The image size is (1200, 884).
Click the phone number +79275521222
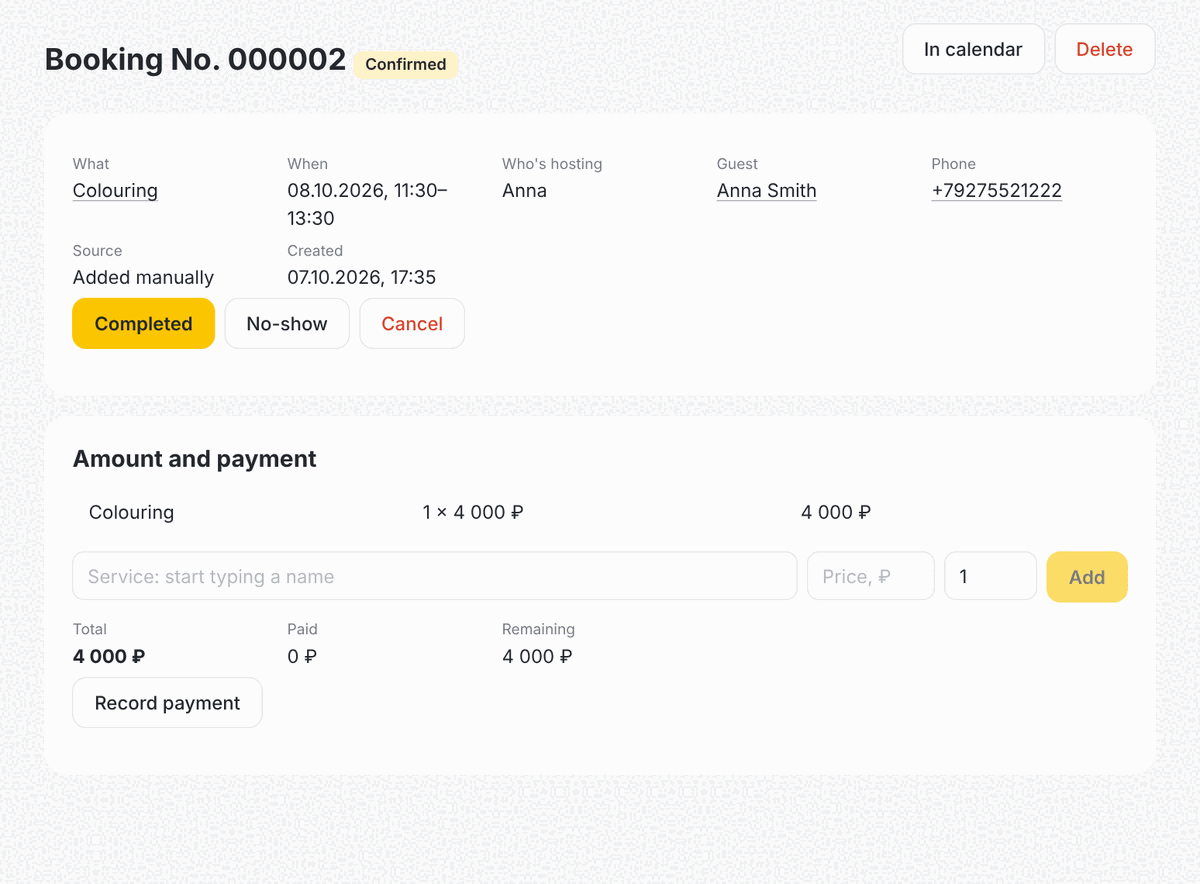996,190
